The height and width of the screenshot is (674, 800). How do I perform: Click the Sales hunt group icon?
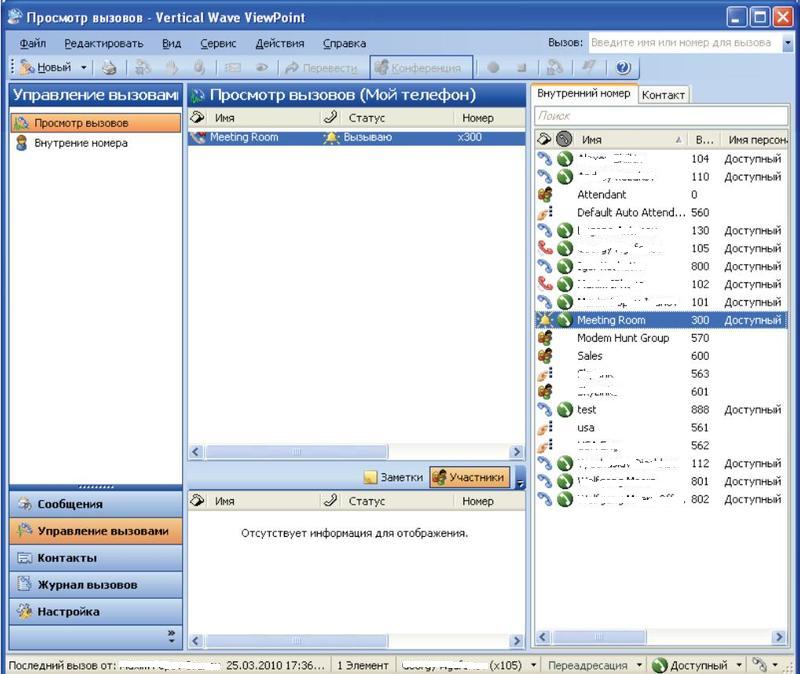(x=545, y=356)
